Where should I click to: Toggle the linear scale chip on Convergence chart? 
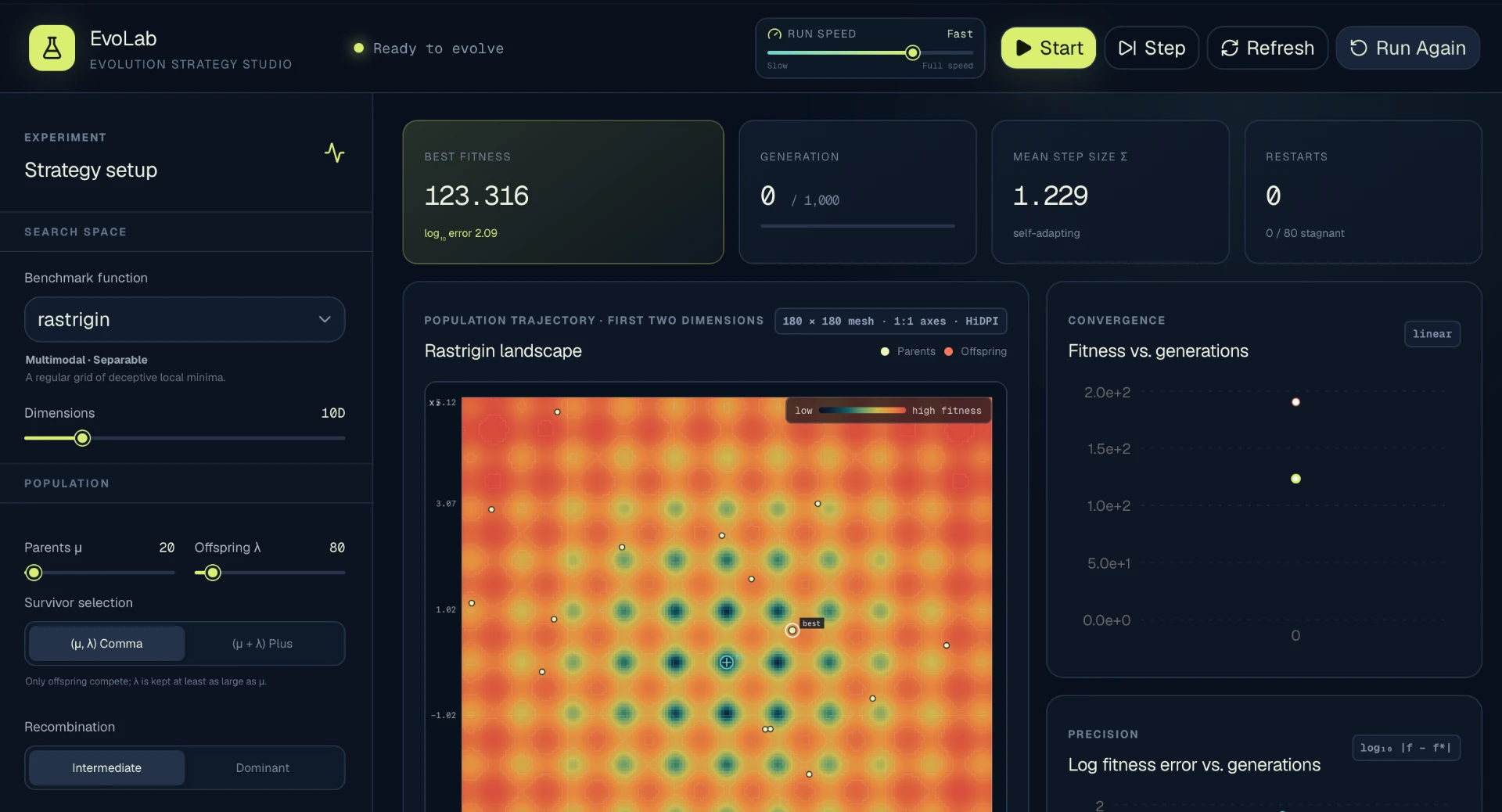(x=1432, y=334)
